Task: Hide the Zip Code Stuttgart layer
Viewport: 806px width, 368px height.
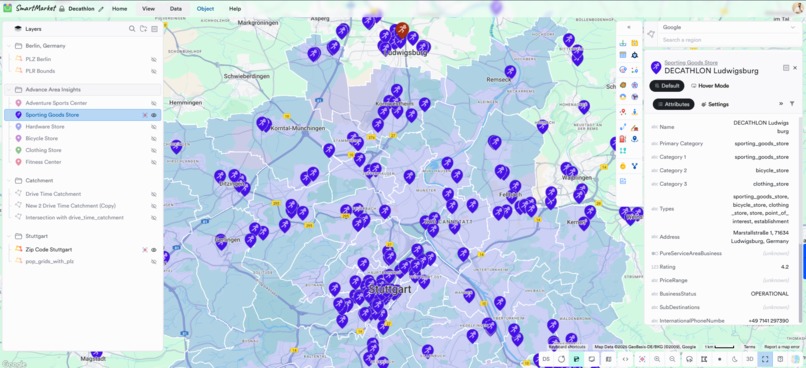Action: pyautogui.click(x=153, y=249)
